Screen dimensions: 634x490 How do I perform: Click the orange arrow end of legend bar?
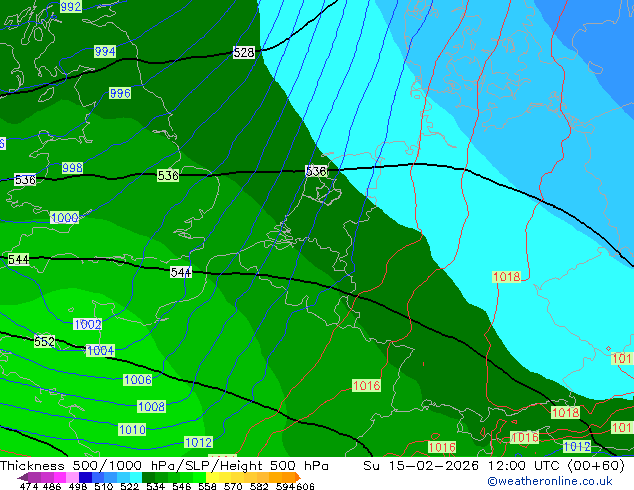tap(298, 477)
